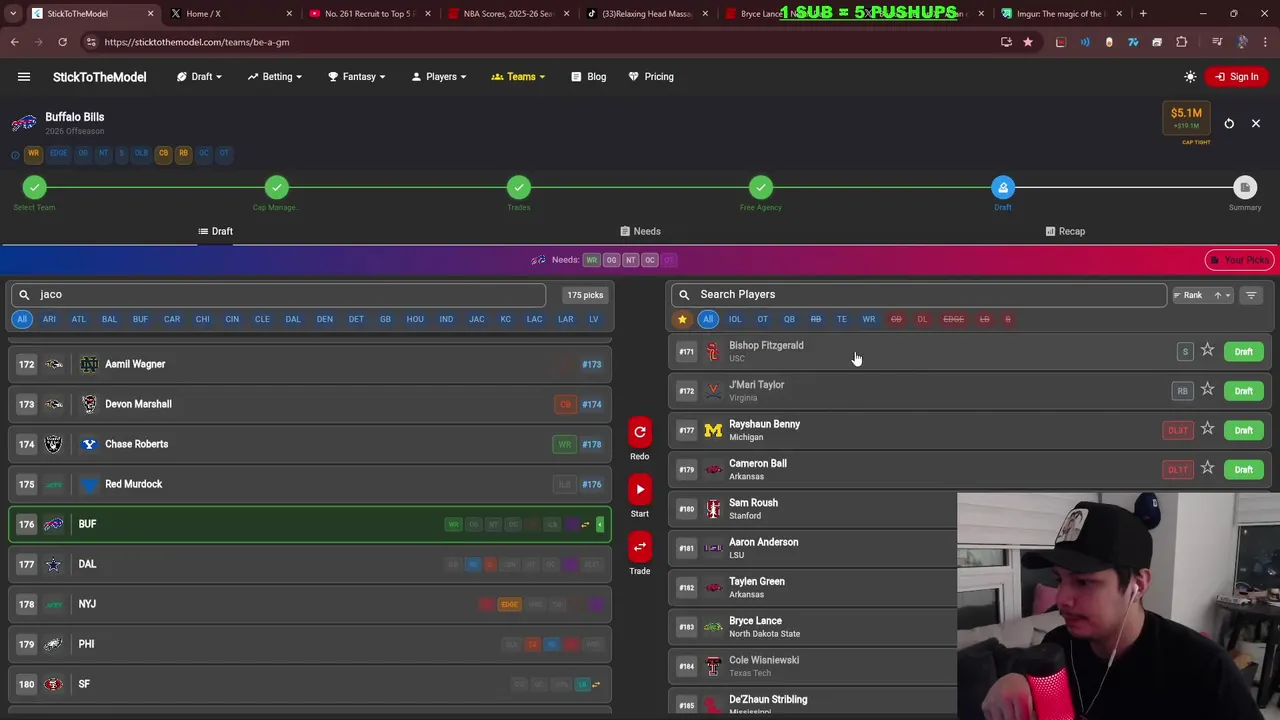Select pick 172 Aamil Wagner row
This screenshot has height=720, width=1280.
(310, 364)
